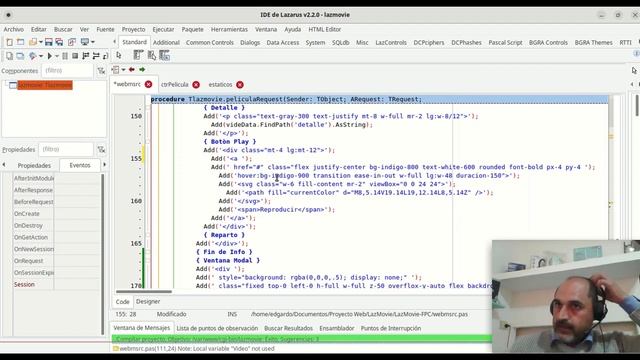Click right arrow beside Eventos tab

pos(104,165)
